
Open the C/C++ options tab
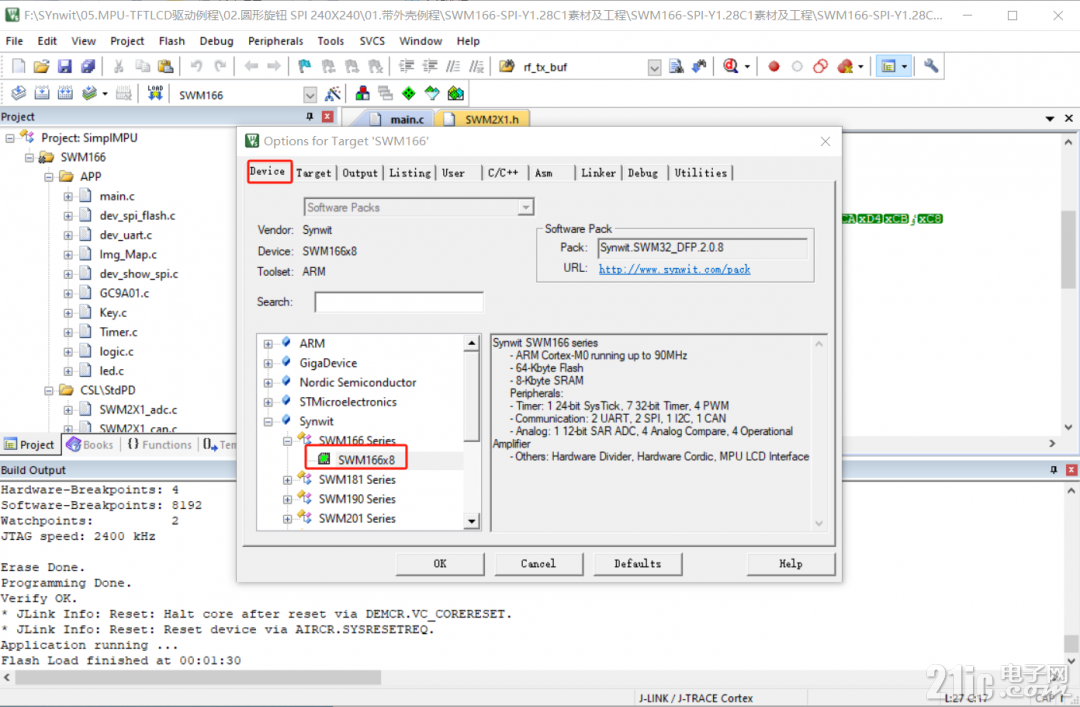click(x=503, y=173)
